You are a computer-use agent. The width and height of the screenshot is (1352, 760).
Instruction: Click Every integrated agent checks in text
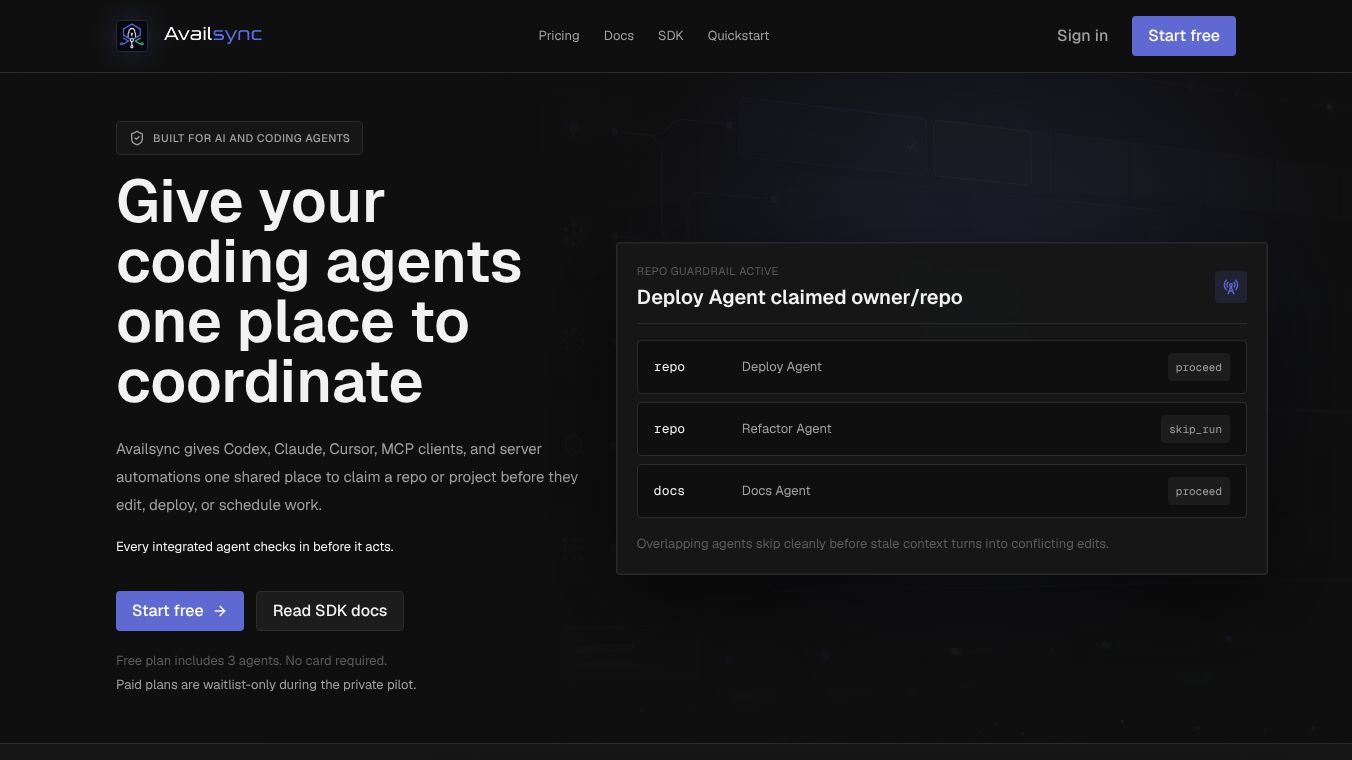click(255, 547)
